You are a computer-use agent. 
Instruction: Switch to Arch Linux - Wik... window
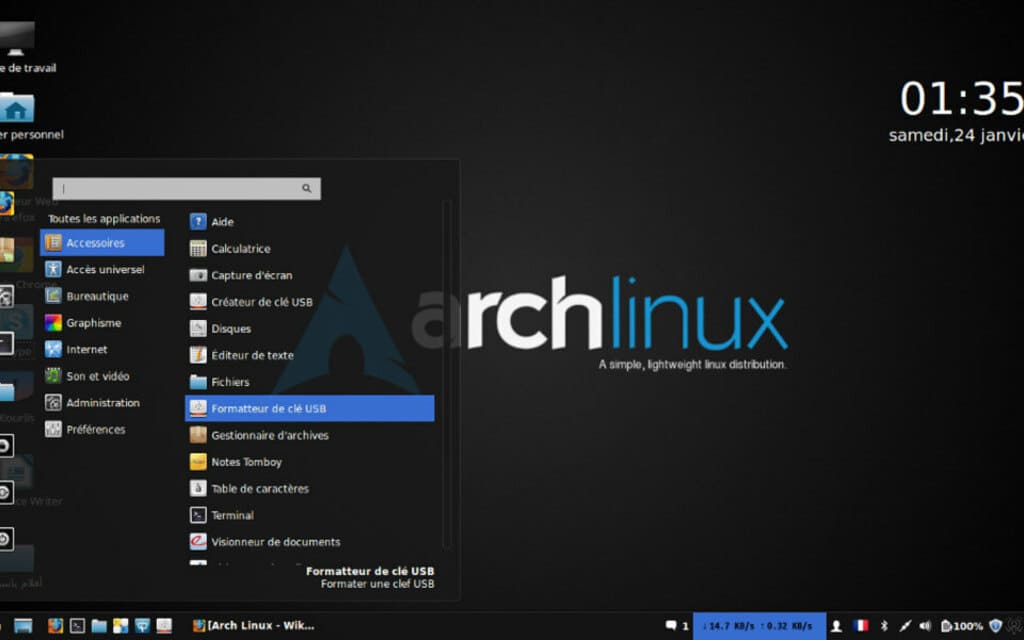(253, 626)
